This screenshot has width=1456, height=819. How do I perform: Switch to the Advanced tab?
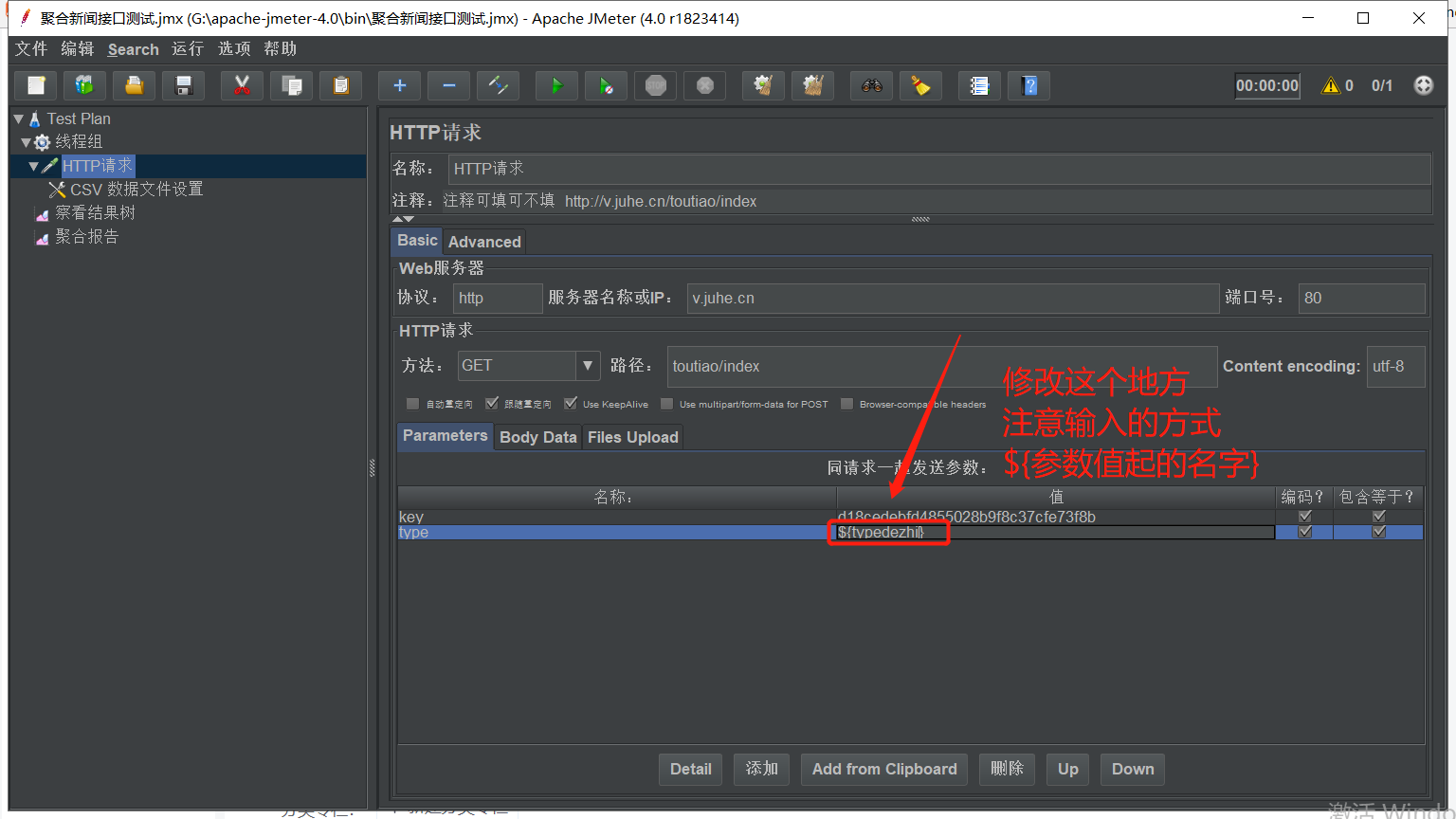(484, 242)
